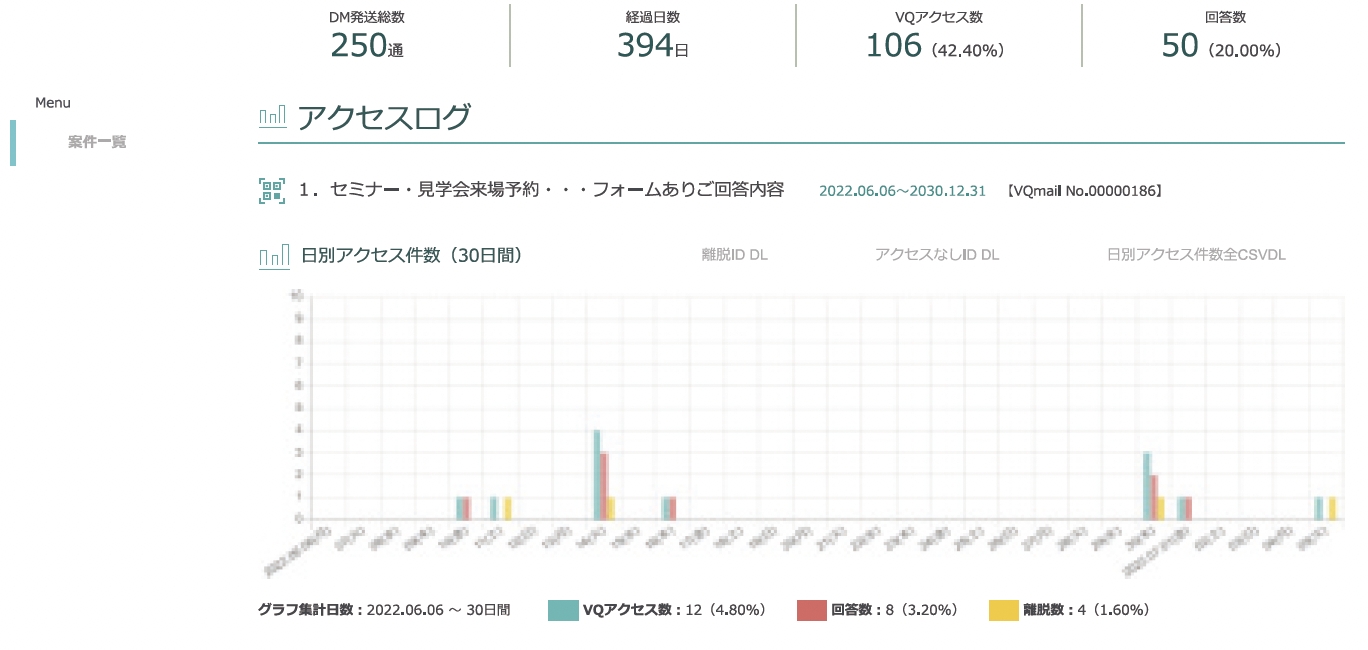The width and height of the screenshot is (1368, 650).
Task: Download via 日別アクセス件数全CSVDL
Action: coord(1197,255)
